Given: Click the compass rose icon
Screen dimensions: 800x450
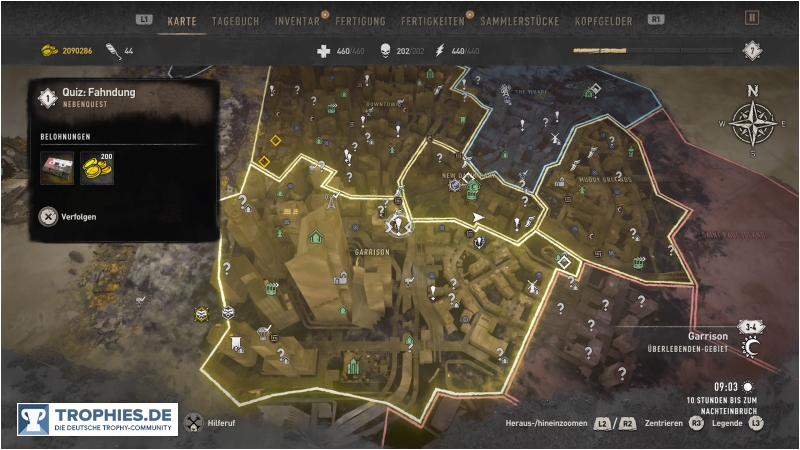Looking at the screenshot, I should pyautogui.click(x=753, y=123).
